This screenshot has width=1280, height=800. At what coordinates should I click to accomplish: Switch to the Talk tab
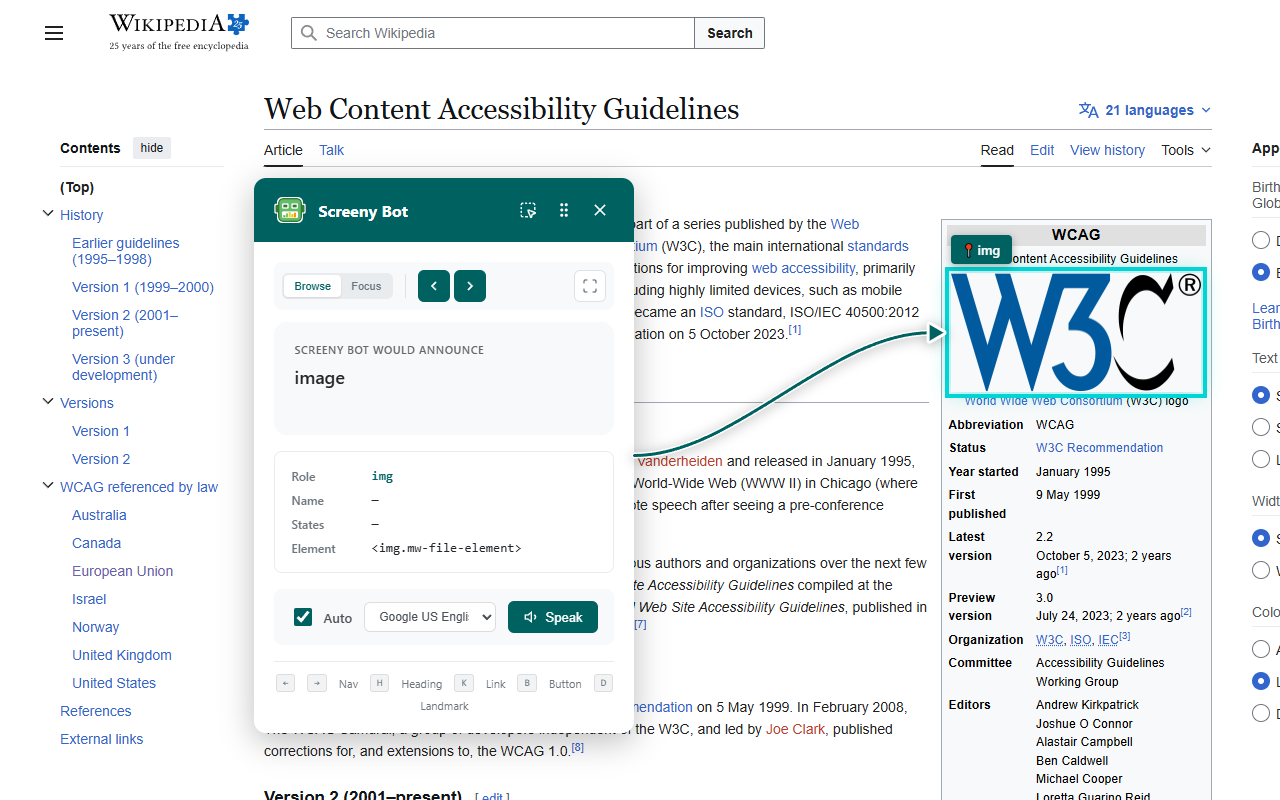(331, 150)
